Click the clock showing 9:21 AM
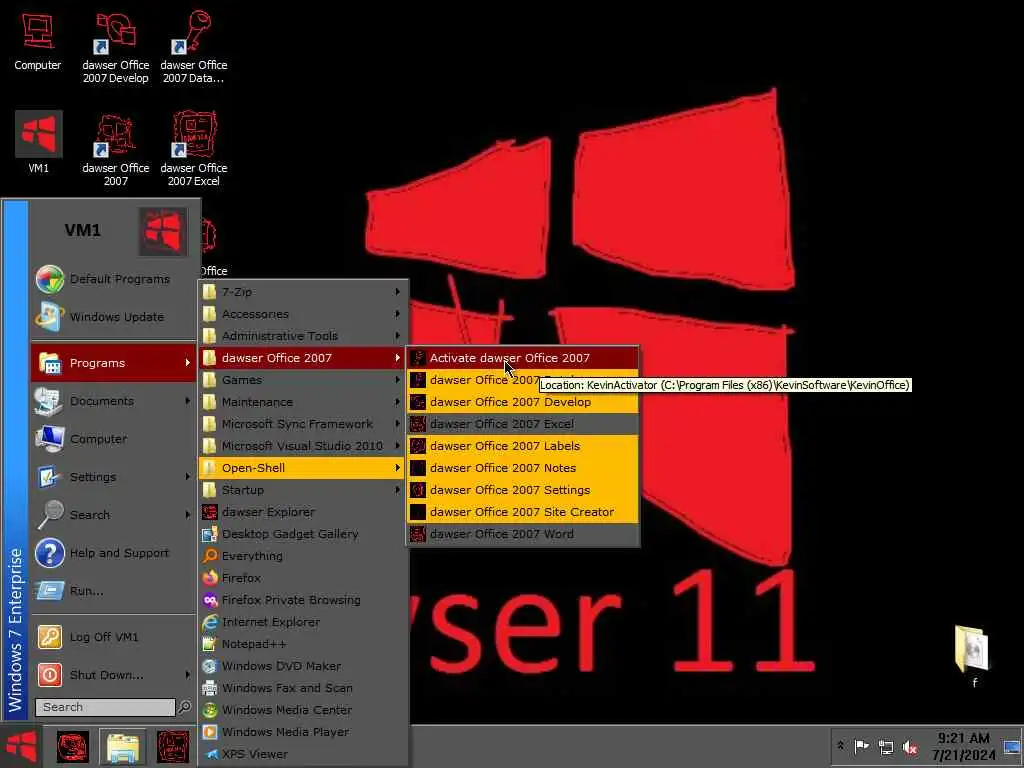Image resolution: width=1024 pixels, height=768 pixels. coord(963,746)
